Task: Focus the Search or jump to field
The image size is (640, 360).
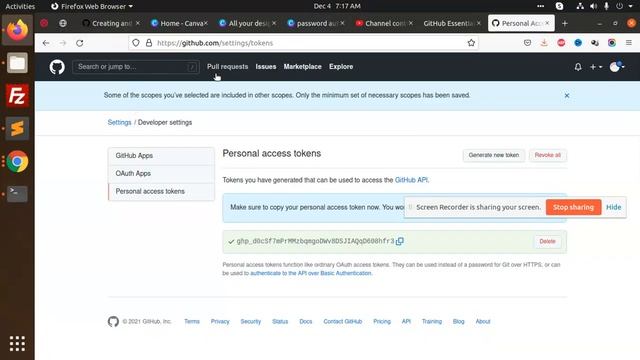Action: click(x=136, y=67)
